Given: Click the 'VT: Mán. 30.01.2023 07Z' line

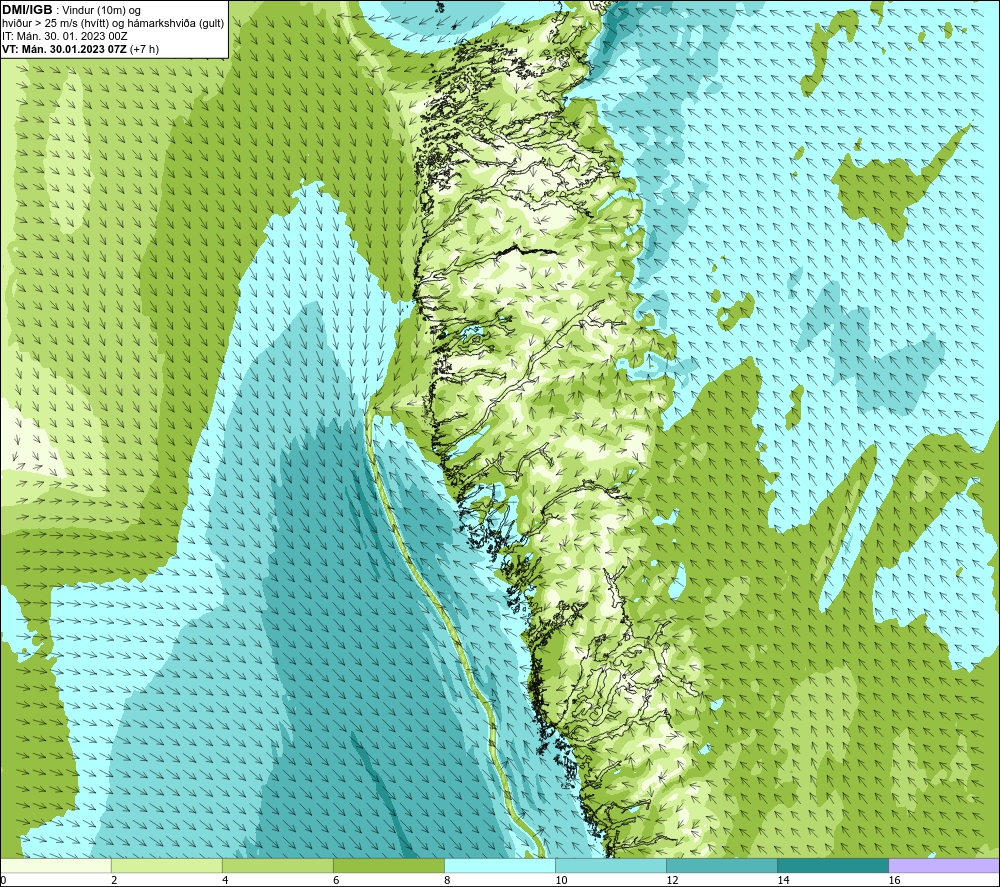Looking at the screenshot, I should pyautogui.click(x=64, y=49).
